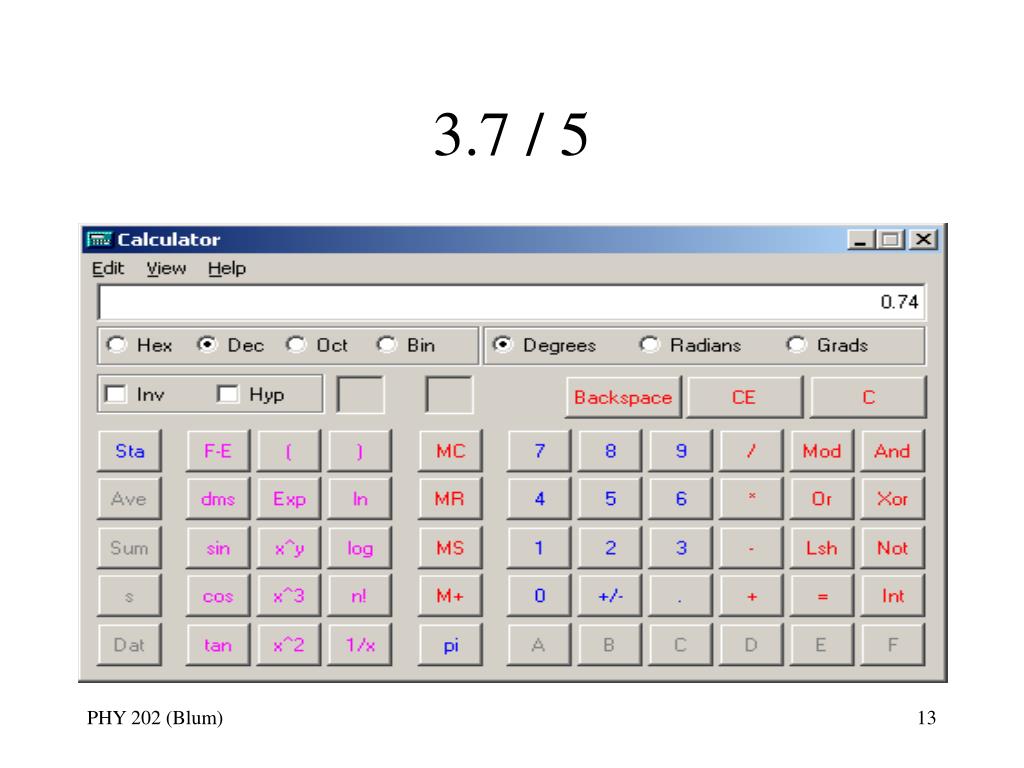Click the Not bitwise button
1024x768 pixels.
892,547
